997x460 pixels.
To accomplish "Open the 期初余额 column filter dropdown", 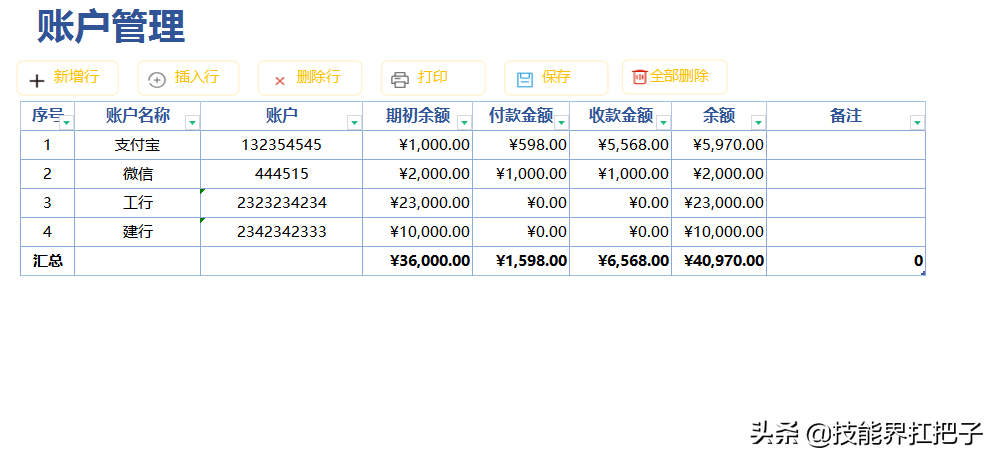I will (464, 123).
